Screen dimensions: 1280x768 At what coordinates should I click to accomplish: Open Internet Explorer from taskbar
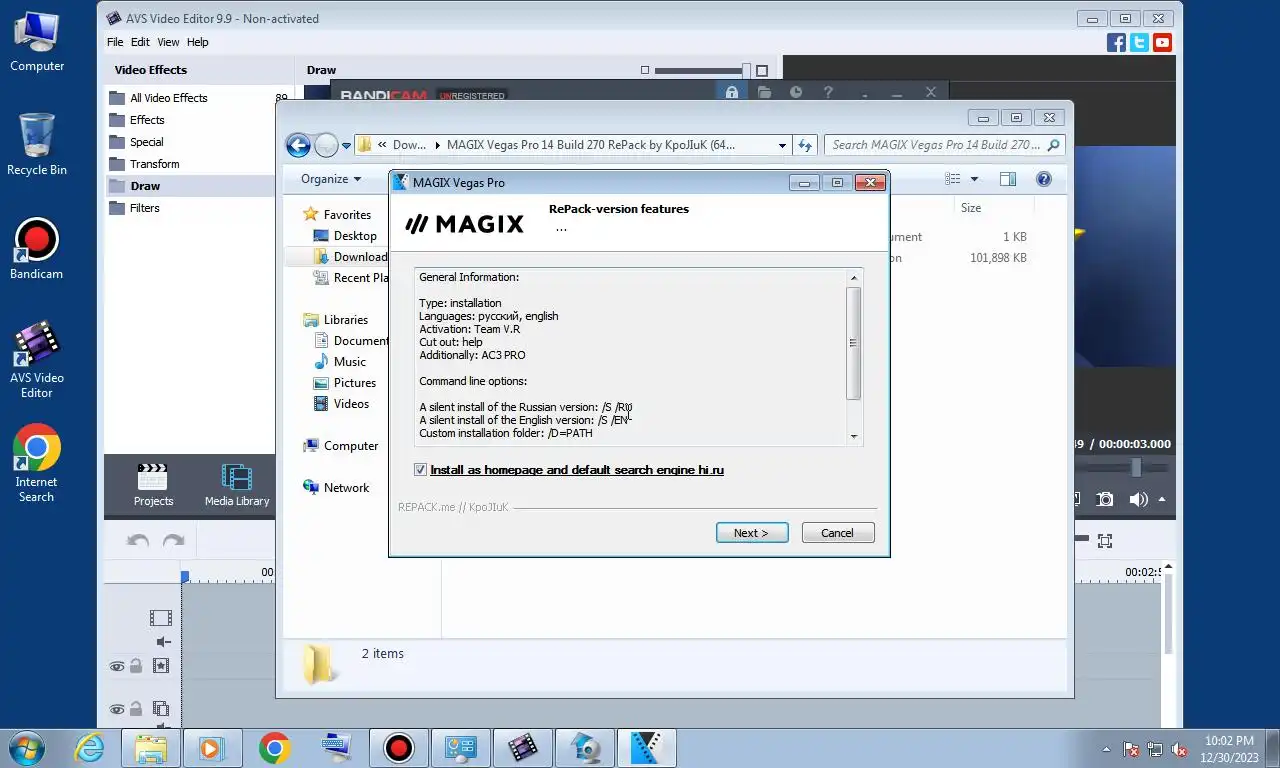coord(89,747)
